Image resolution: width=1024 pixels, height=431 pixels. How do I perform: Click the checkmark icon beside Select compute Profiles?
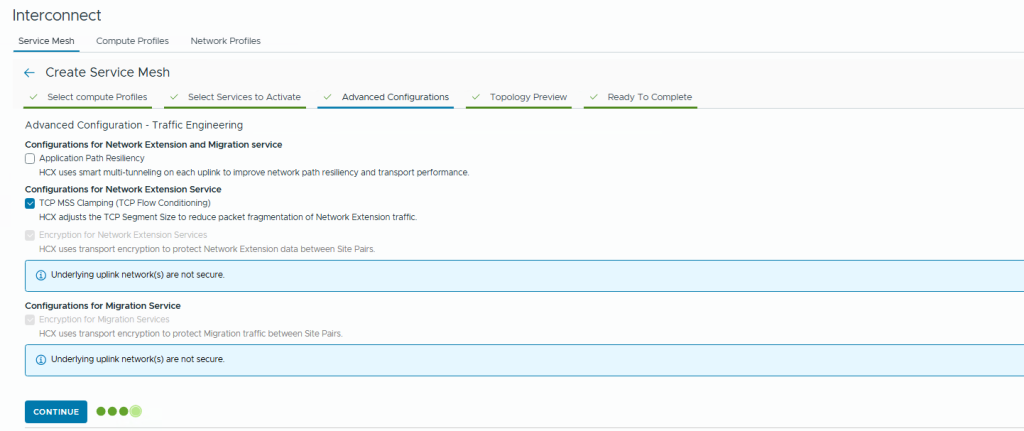(33, 97)
